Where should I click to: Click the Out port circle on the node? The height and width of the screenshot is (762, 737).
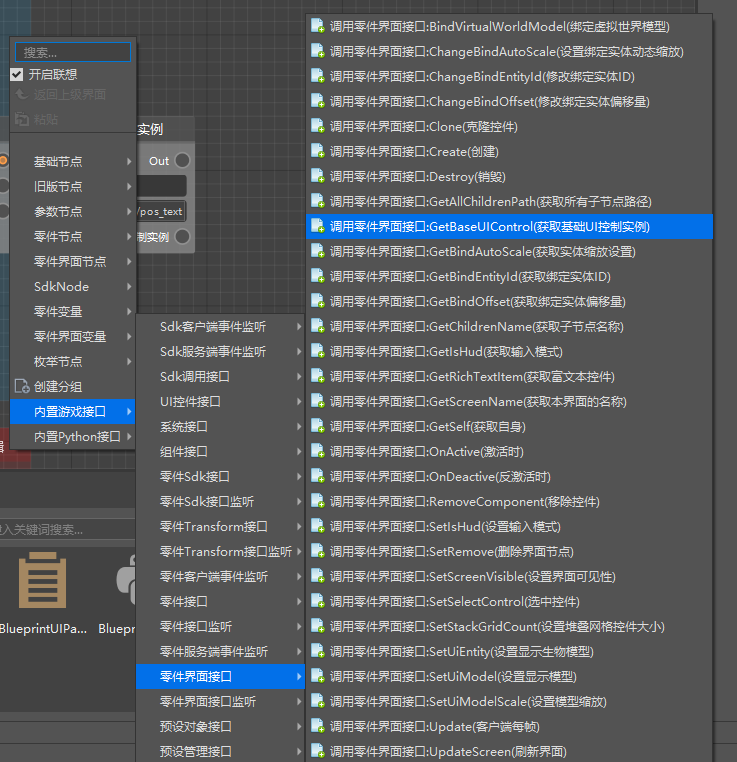[182, 161]
